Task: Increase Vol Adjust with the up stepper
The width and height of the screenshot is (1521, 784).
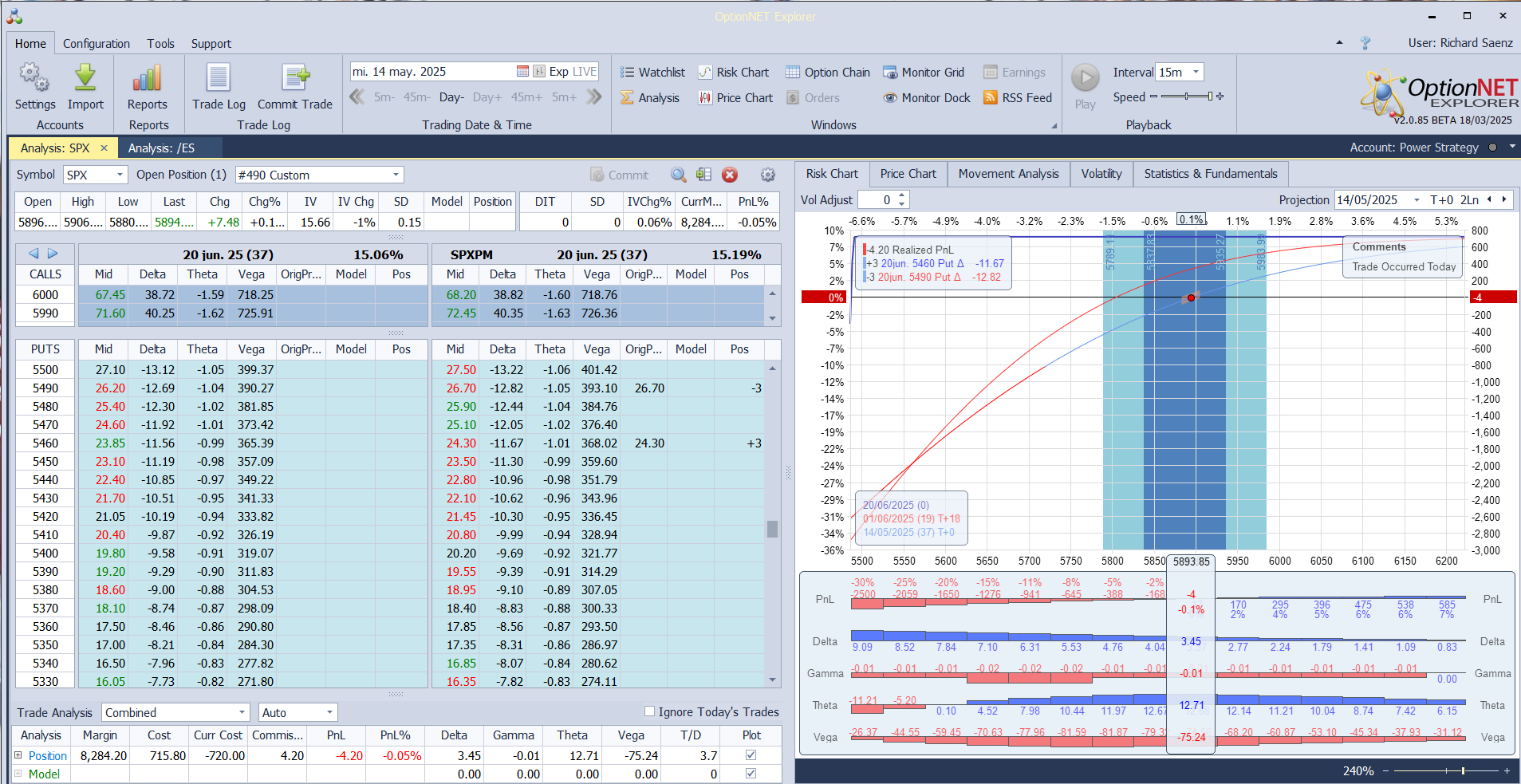Action: pyautogui.click(x=902, y=195)
